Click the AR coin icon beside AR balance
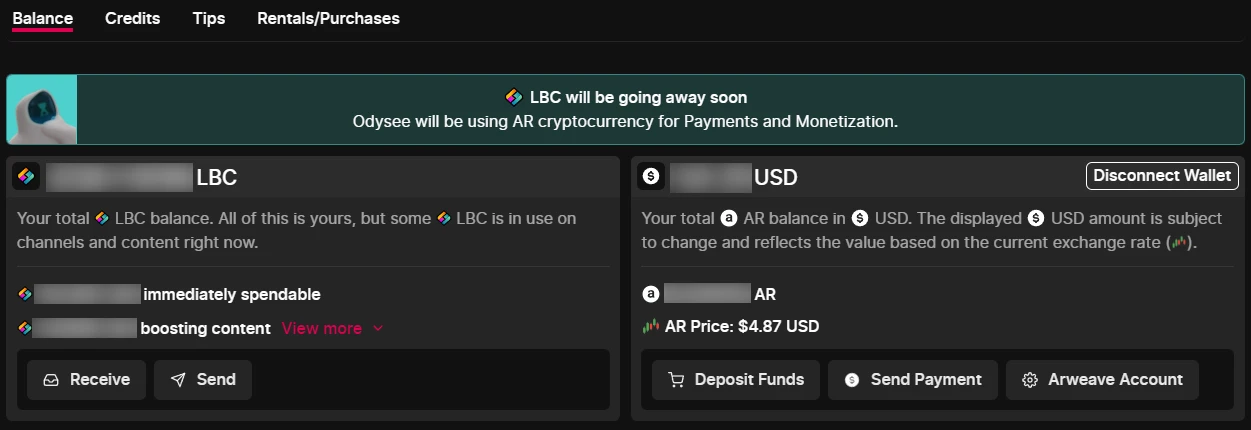 [651, 294]
